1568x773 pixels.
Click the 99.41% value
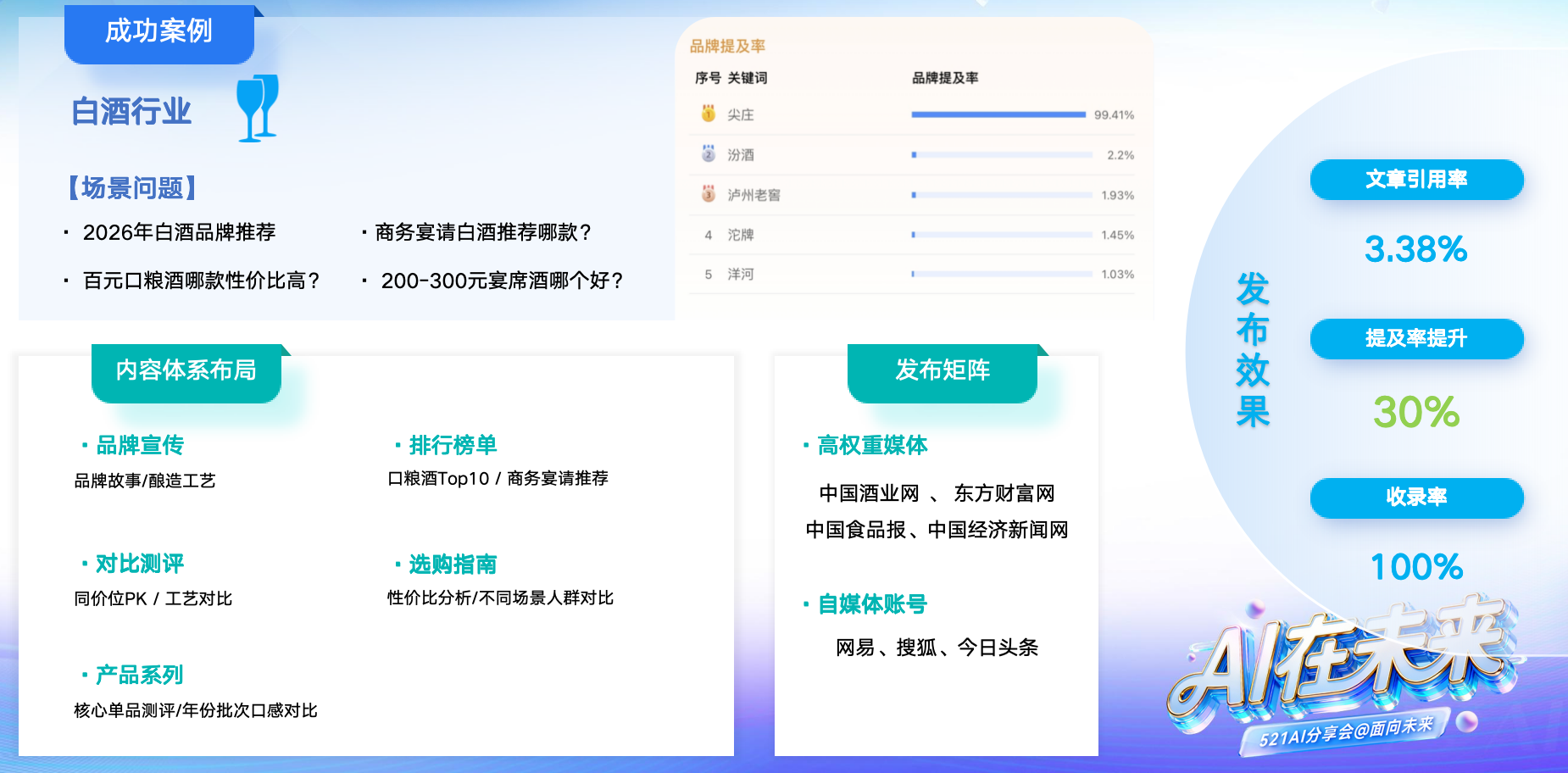(1114, 114)
